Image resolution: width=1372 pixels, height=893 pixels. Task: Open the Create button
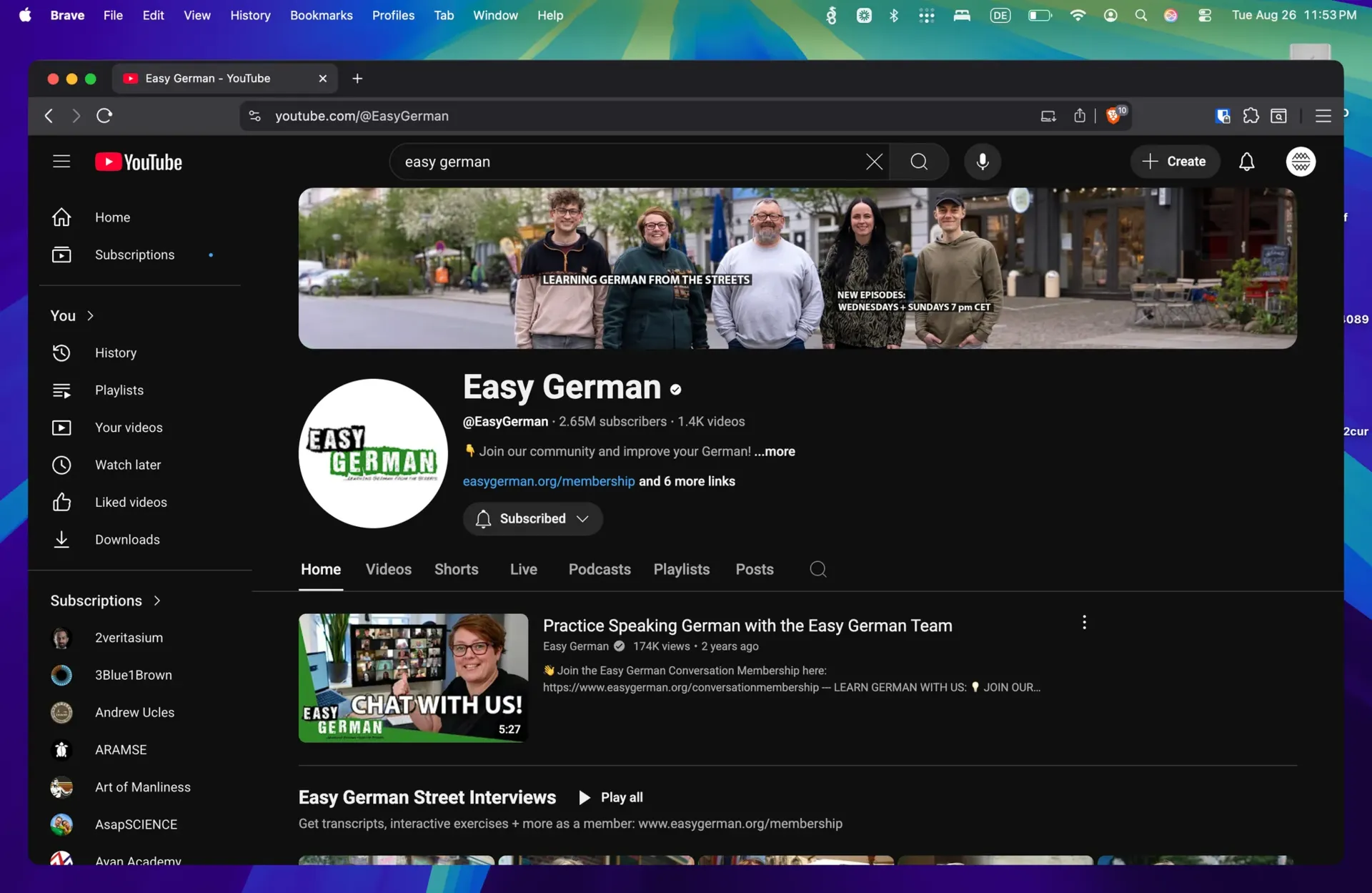click(x=1175, y=162)
